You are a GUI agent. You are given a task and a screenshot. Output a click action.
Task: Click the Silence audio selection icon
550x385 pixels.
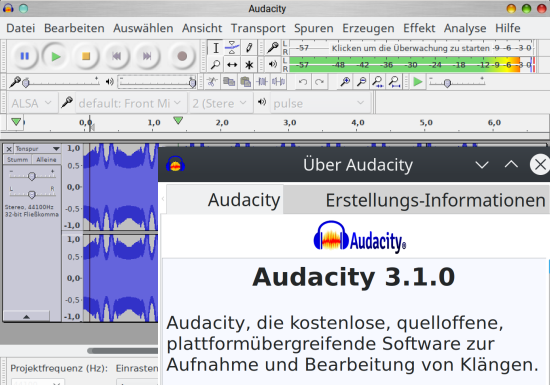click(279, 82)
